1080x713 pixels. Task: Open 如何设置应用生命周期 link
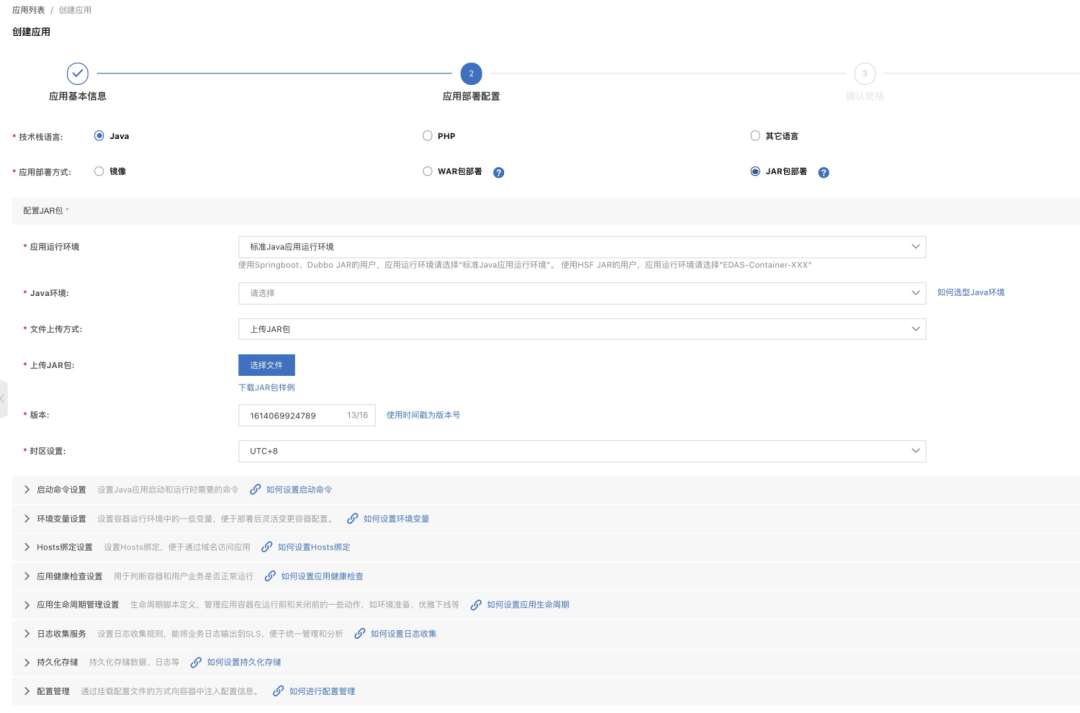click(x=528, y=605)
